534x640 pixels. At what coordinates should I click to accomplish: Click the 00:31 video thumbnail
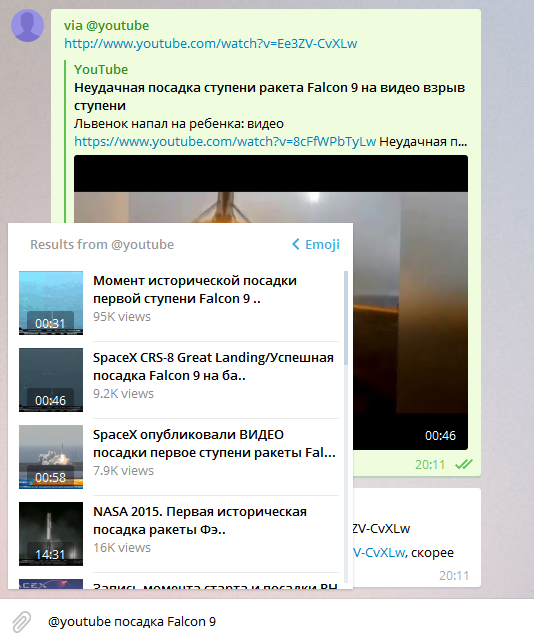51,303
